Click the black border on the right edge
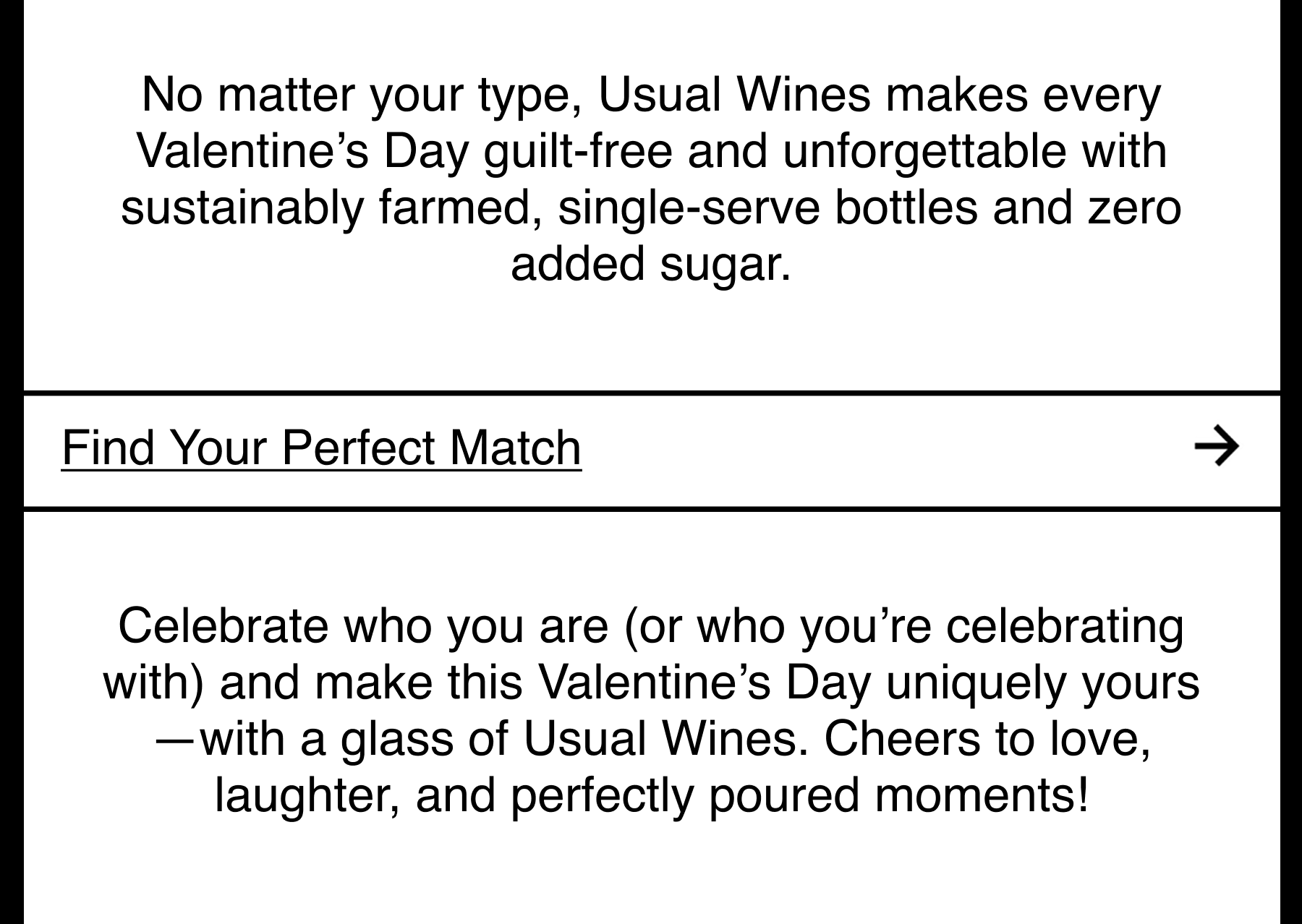This screenshot has height=924, width=1302. tap(1291, 462)
